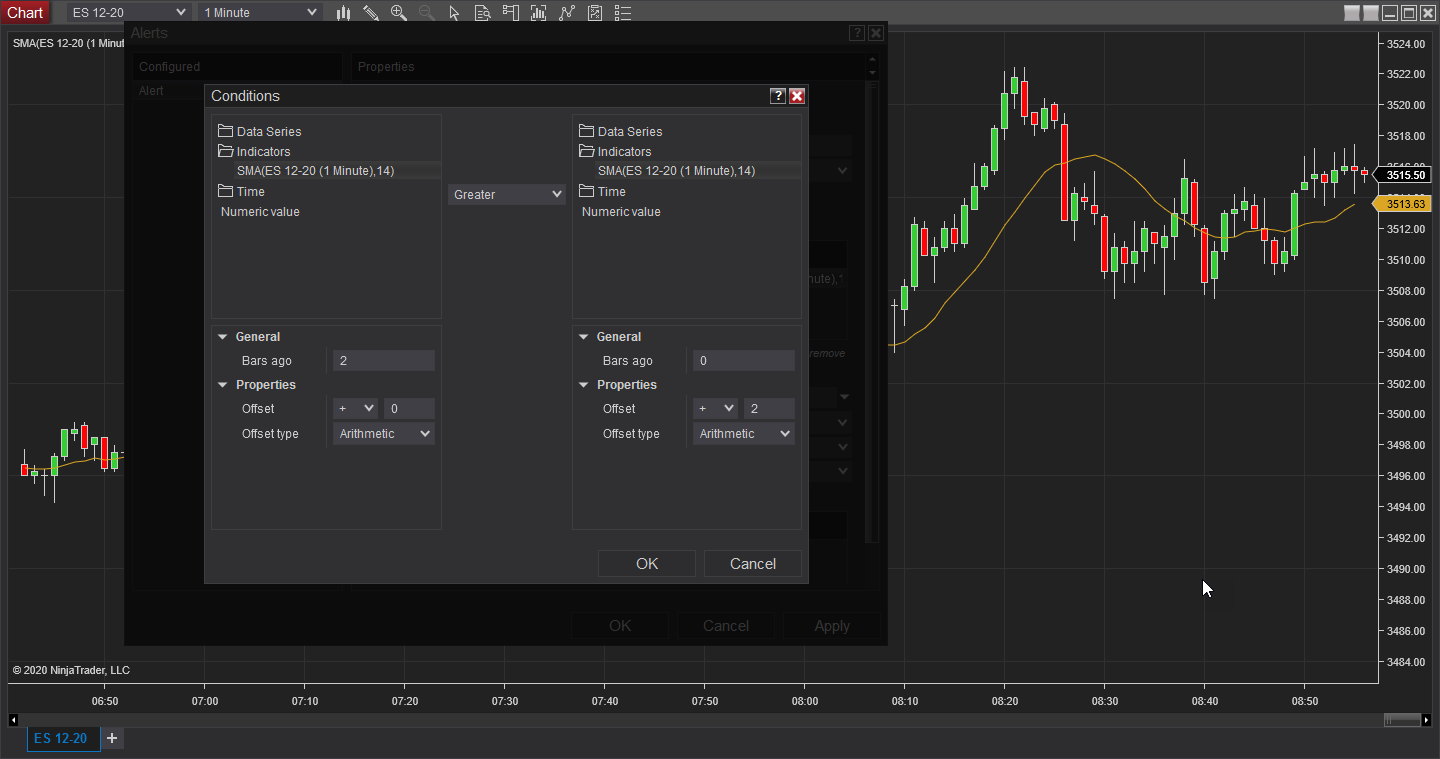Open the left pane Time folder
Viewport: 1440px width, 759px height.
(241, 192)
